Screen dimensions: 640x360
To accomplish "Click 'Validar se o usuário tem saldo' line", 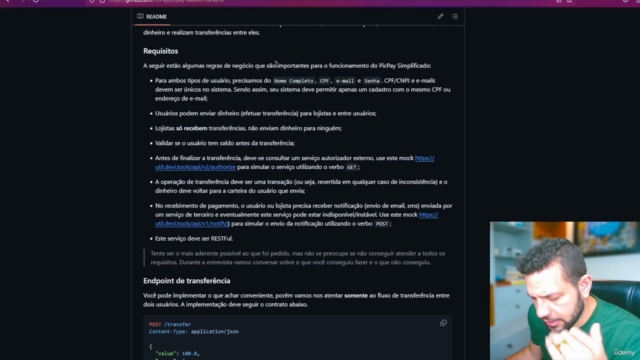I will point(224,143).
